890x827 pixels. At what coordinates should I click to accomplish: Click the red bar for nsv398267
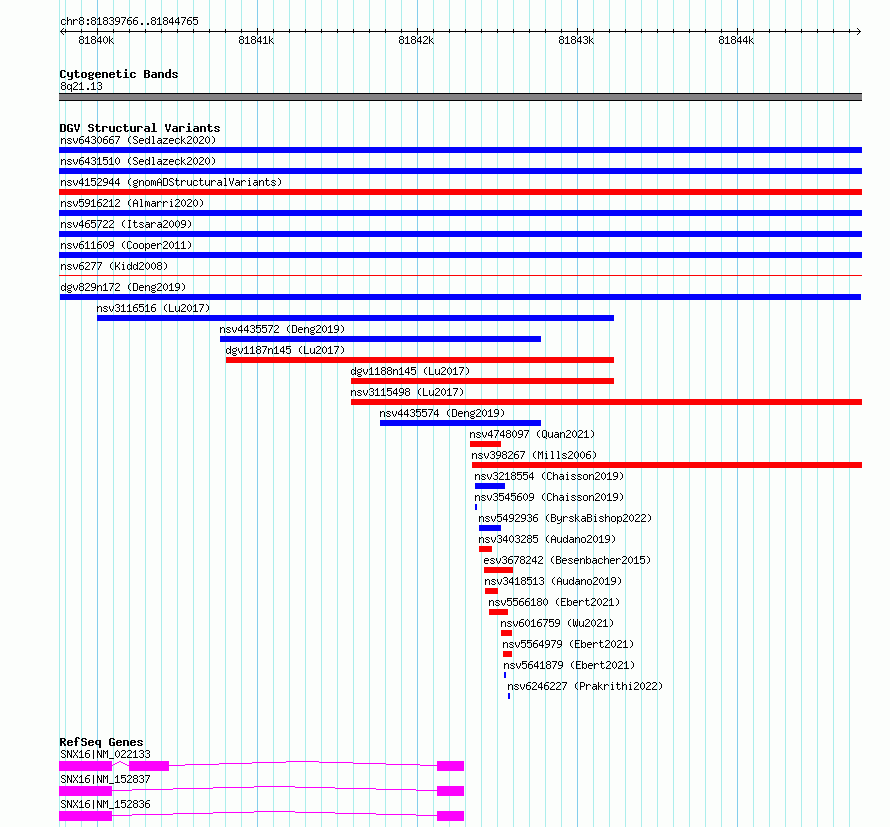click(667, 465)
